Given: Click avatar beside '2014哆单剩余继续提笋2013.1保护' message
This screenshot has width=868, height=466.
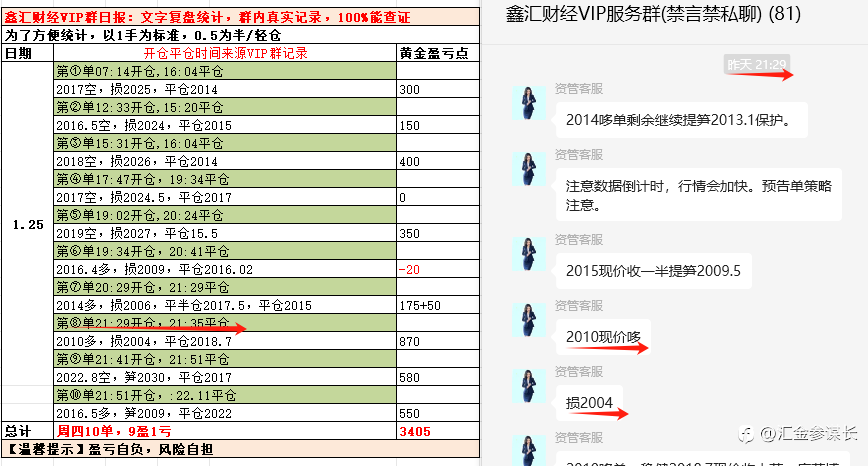Looking at the screenshot, I should coord(529,103).
